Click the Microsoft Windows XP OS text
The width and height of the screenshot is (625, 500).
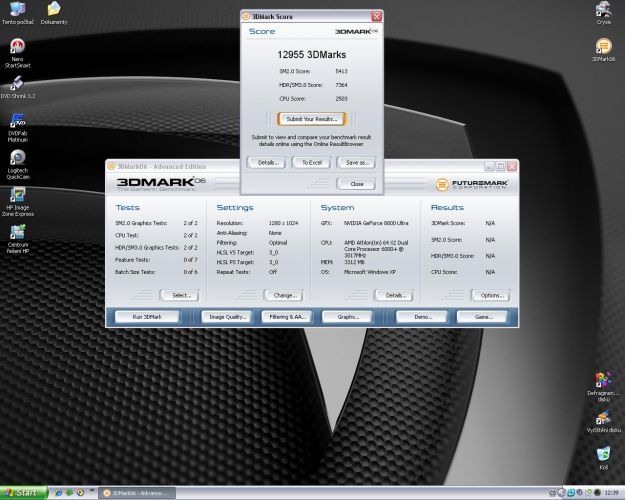click(369, 272)
